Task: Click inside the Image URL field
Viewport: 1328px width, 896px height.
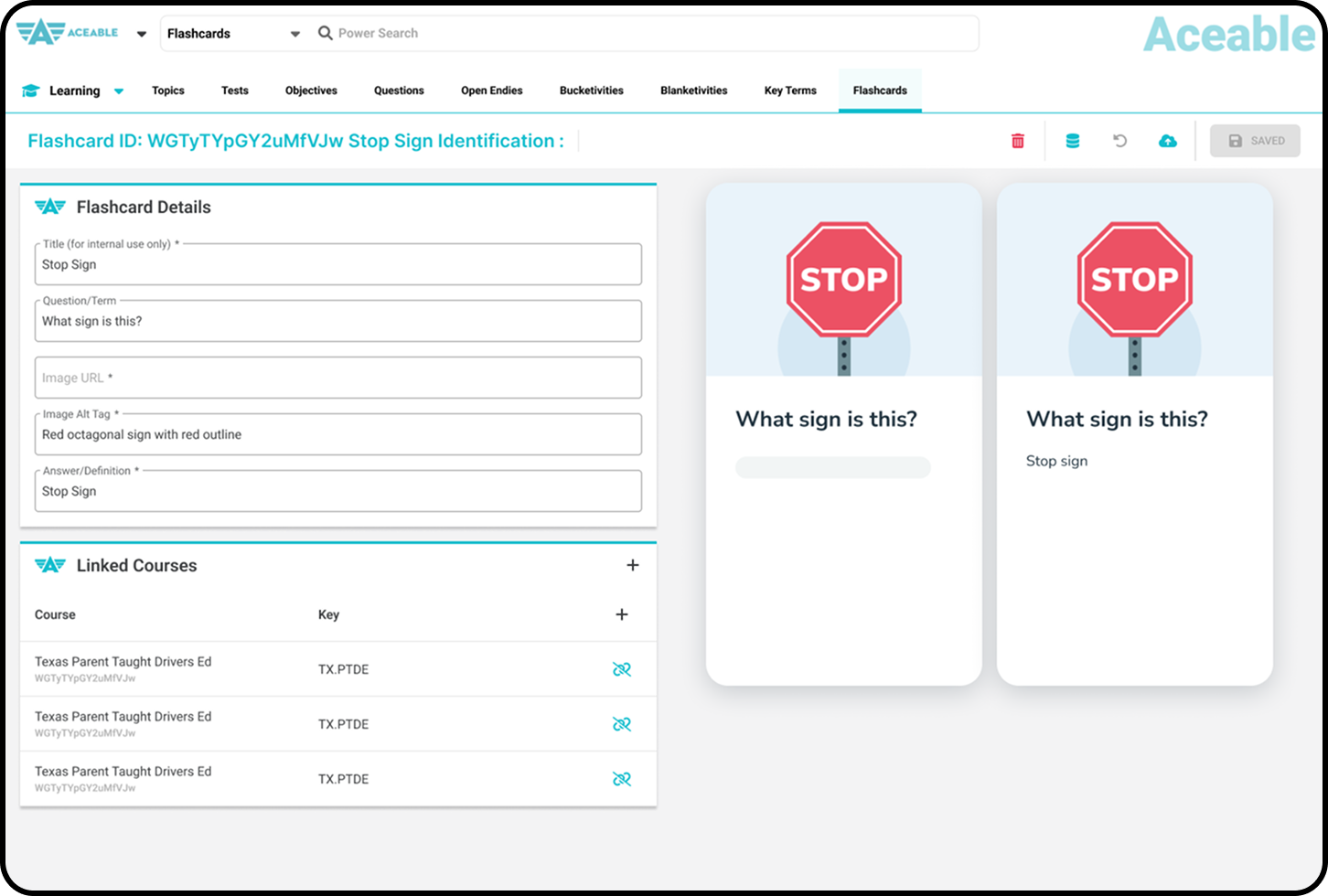Action: tap(337, 378)
